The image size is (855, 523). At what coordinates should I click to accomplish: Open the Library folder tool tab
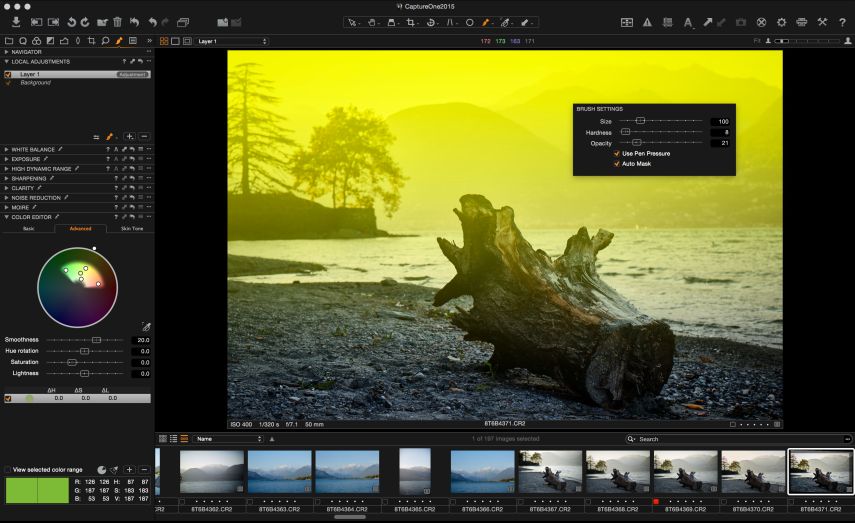(x=9, y=41)
